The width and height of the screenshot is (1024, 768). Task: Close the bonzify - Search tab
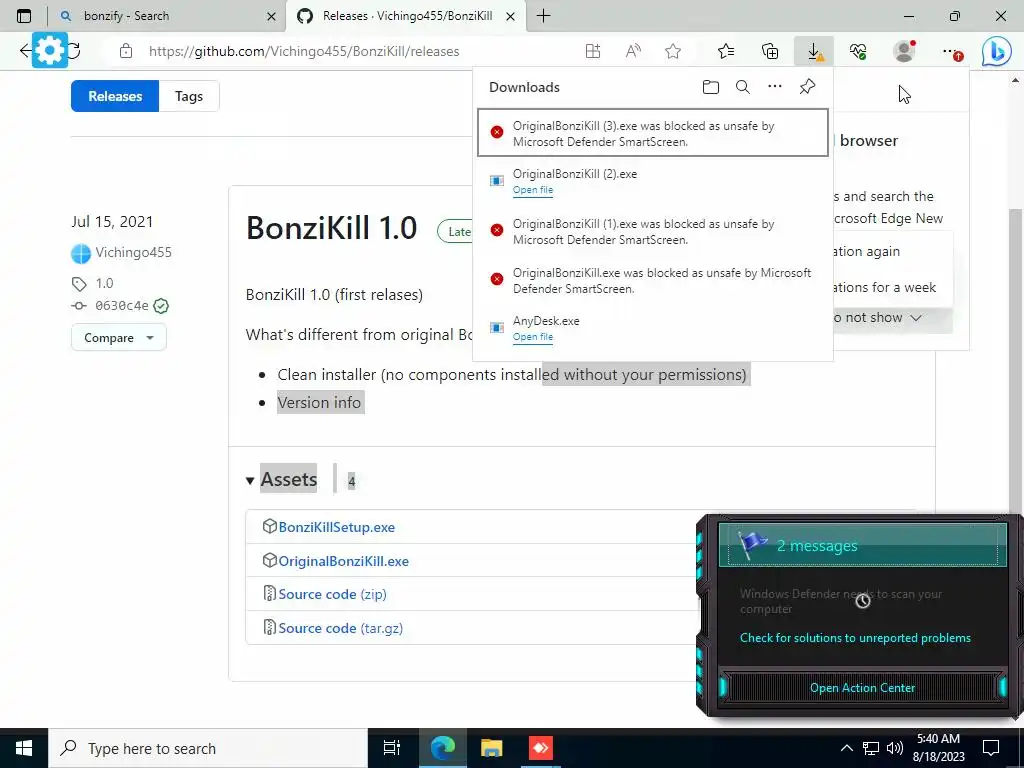[271, 16]
